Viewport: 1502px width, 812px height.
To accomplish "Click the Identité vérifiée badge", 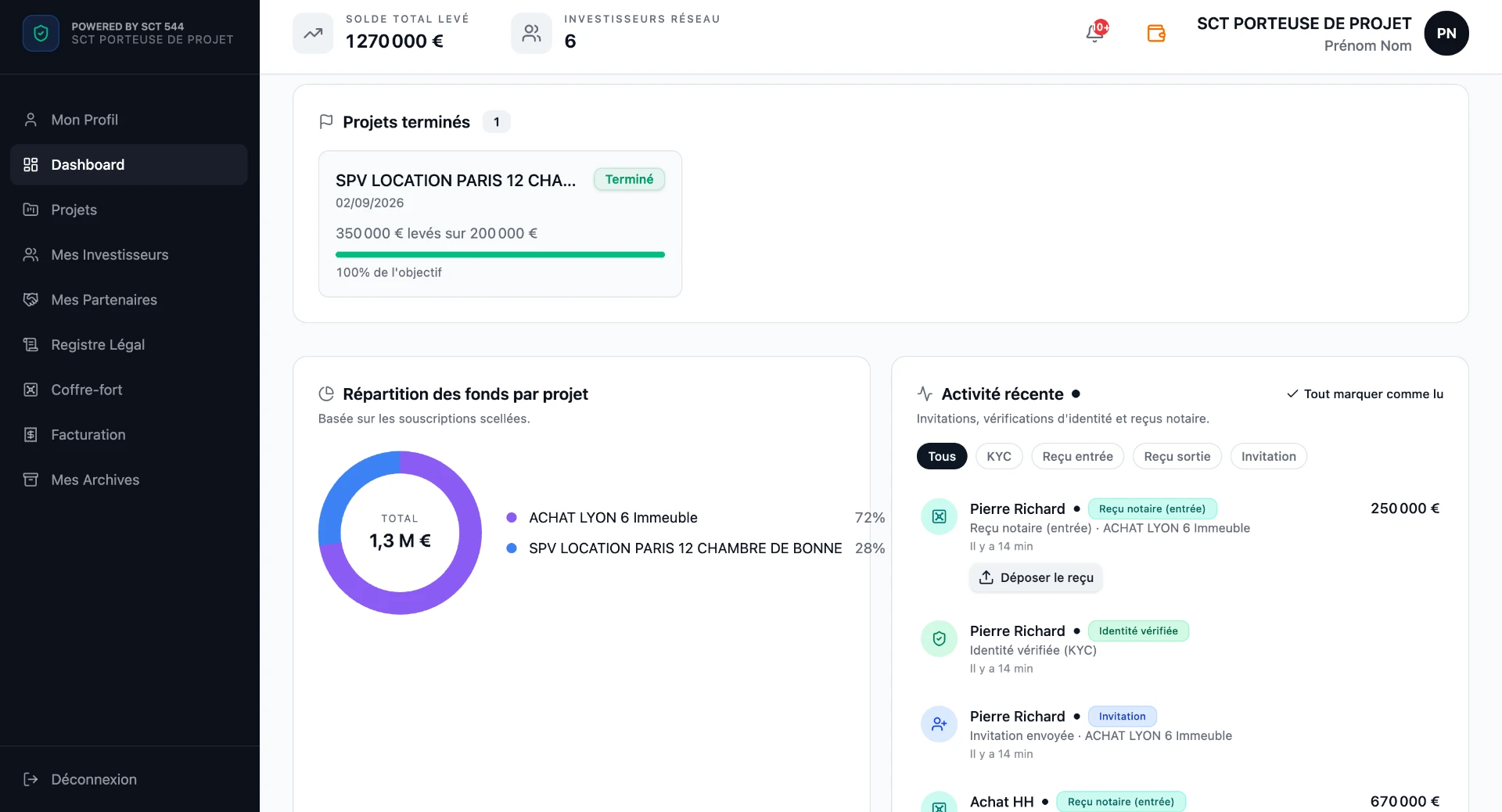I will point(1138,631).
